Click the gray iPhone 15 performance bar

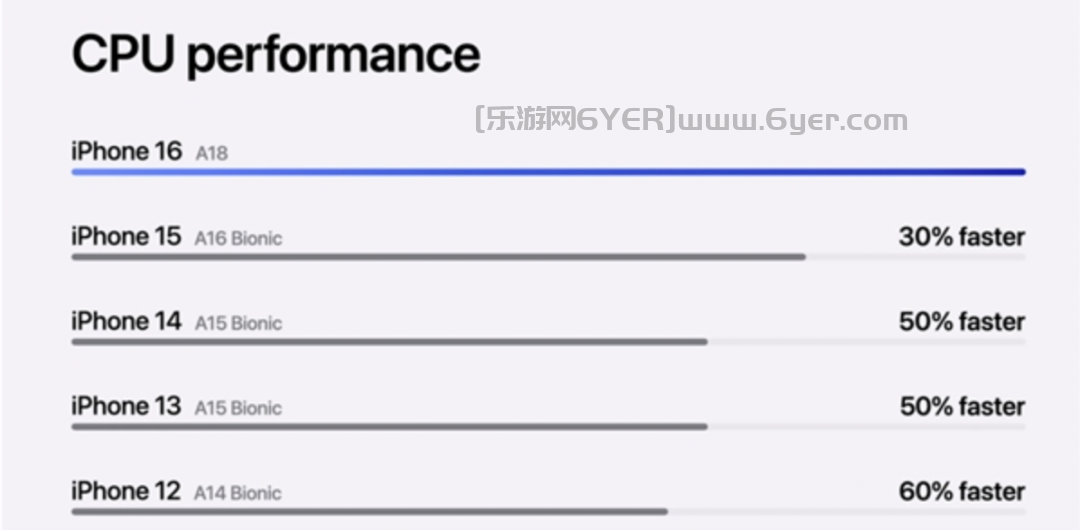pyautogui.click(x=438, y=257)
